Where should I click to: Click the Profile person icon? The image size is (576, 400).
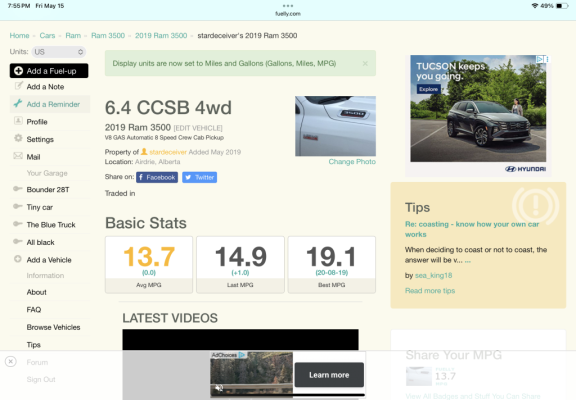tap(18, 121)
